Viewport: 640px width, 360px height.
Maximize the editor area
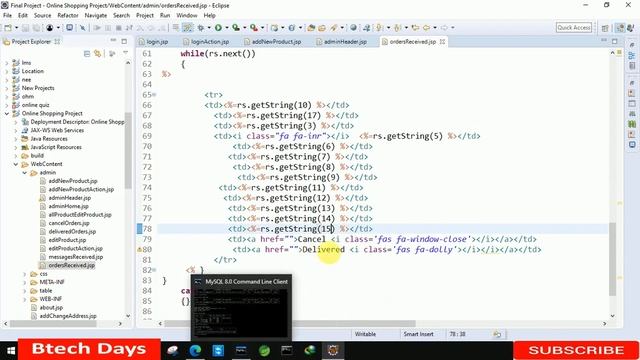[615, 41]
